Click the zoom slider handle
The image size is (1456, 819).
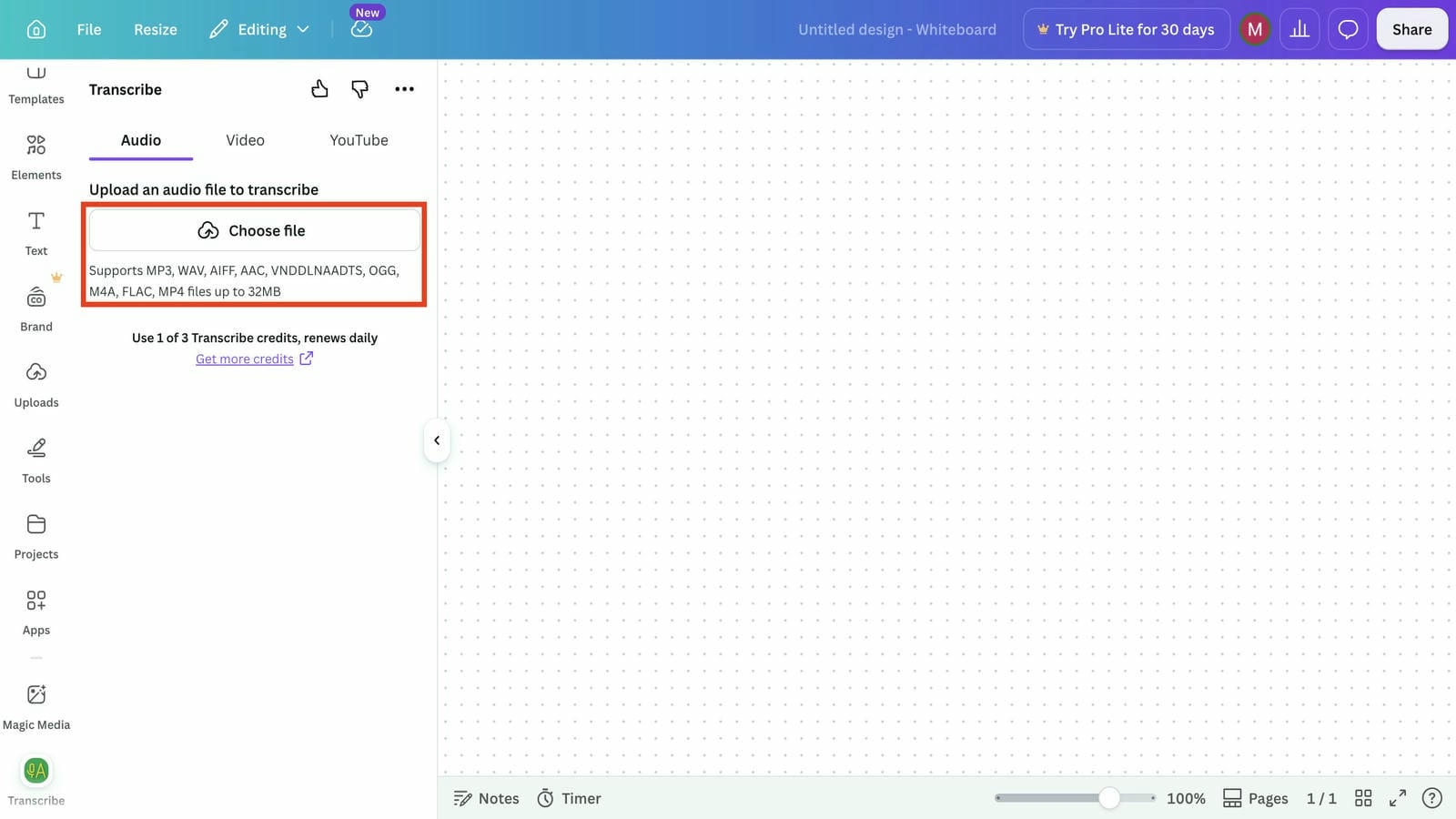point(1108,798)
